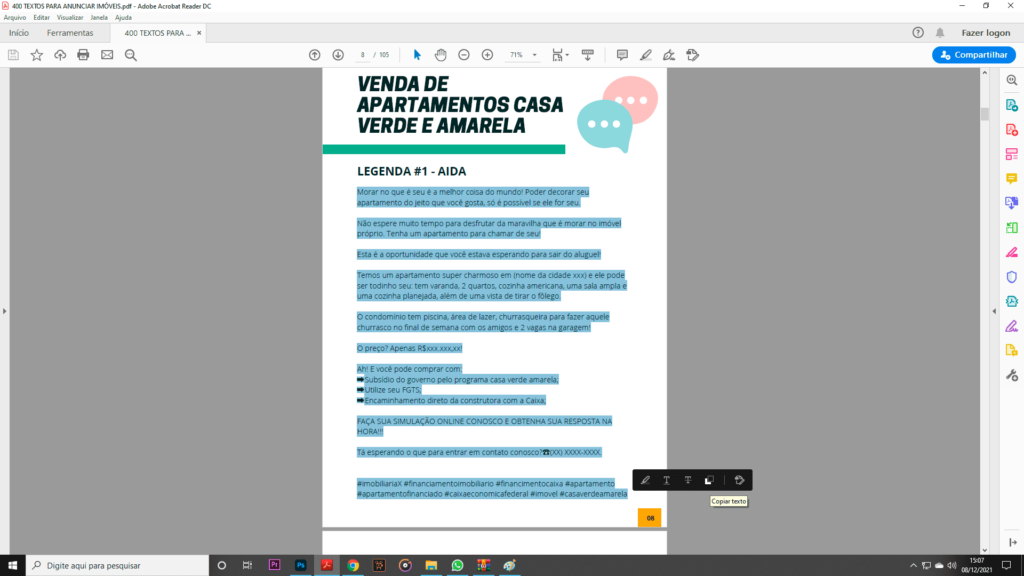This screenshot has width=1024, height=576.
Task: Open the More Tools wrench icon
Action: tap(1012, 375)
